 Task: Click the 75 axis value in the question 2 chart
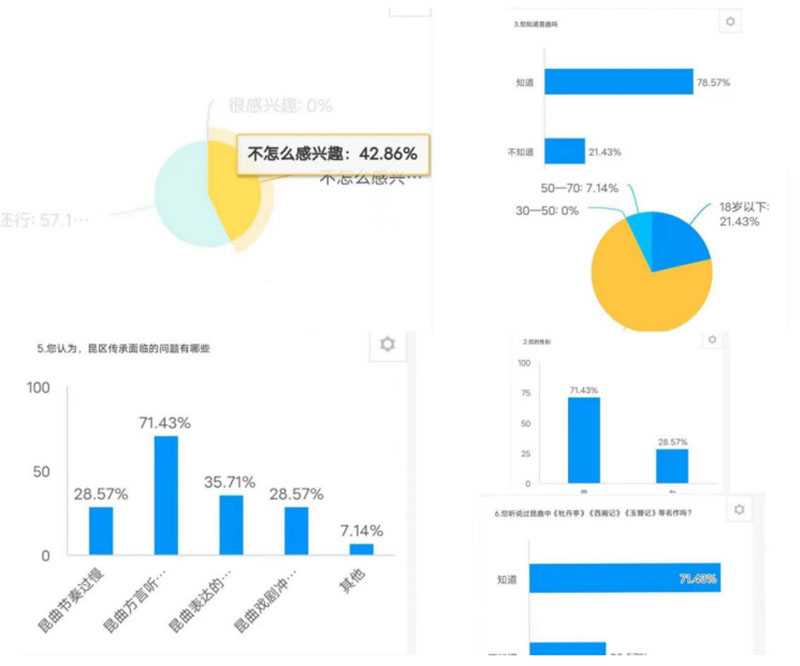tap(526, 393)
